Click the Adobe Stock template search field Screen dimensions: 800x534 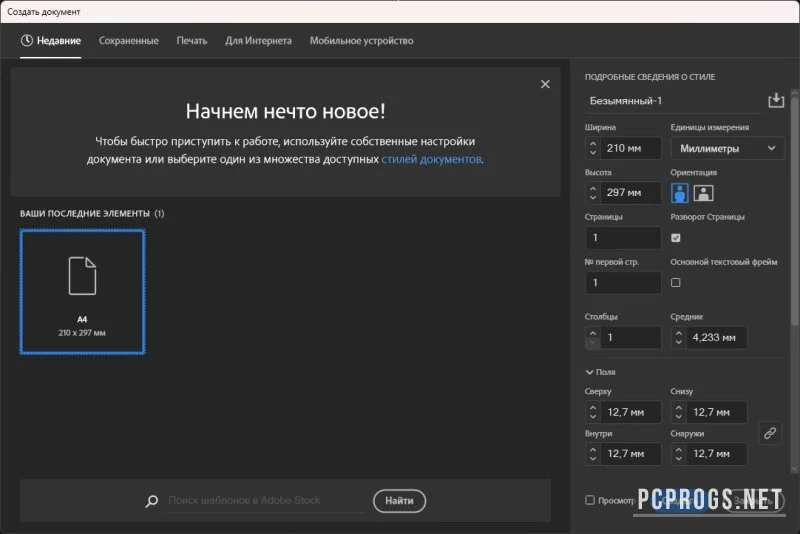[265, 500]
